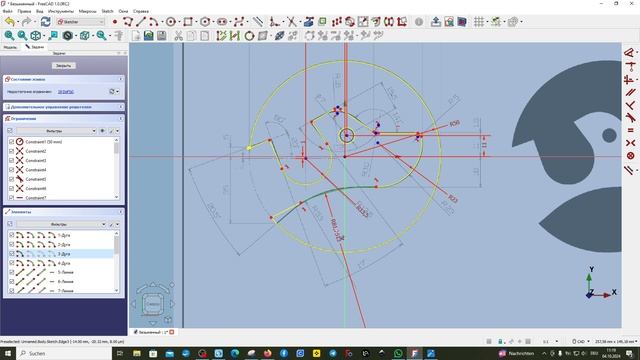Viewport: 640px width, 360px height.
Task: Click the Leave Sketch upload-arrow icon
Action: point(436,22)
